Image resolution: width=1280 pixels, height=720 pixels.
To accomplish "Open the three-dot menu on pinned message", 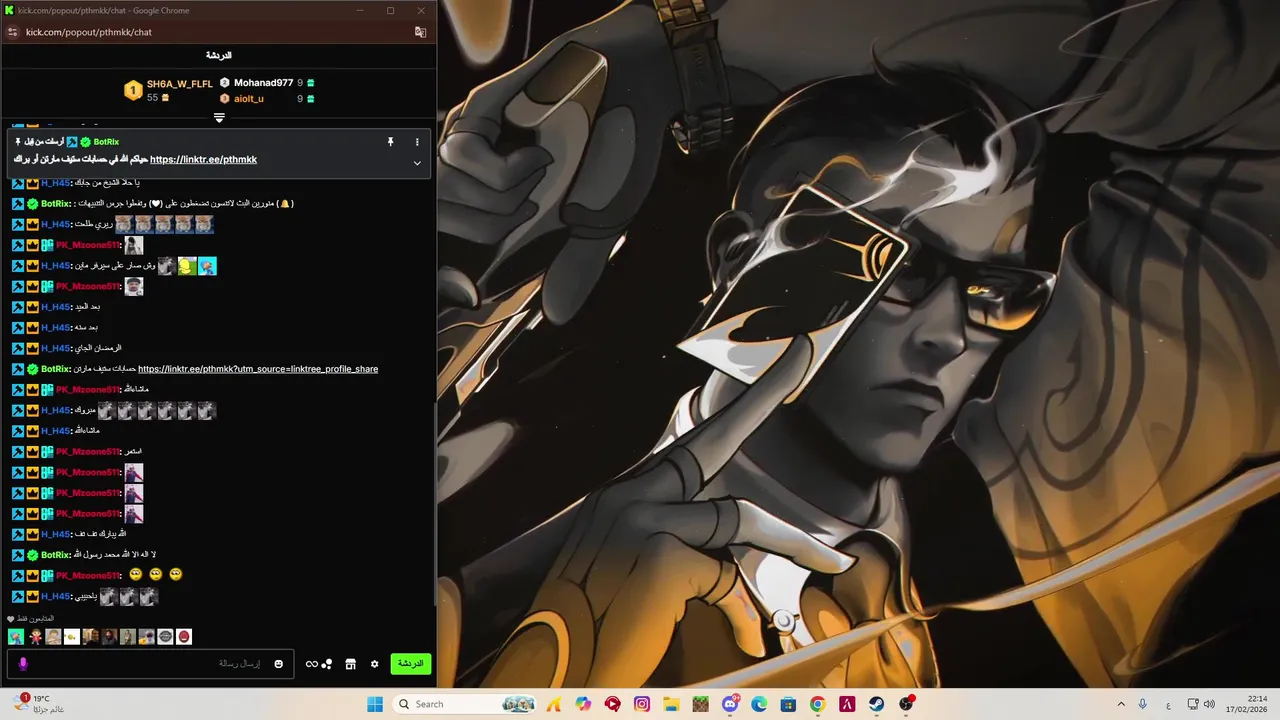I will point(417,142).
